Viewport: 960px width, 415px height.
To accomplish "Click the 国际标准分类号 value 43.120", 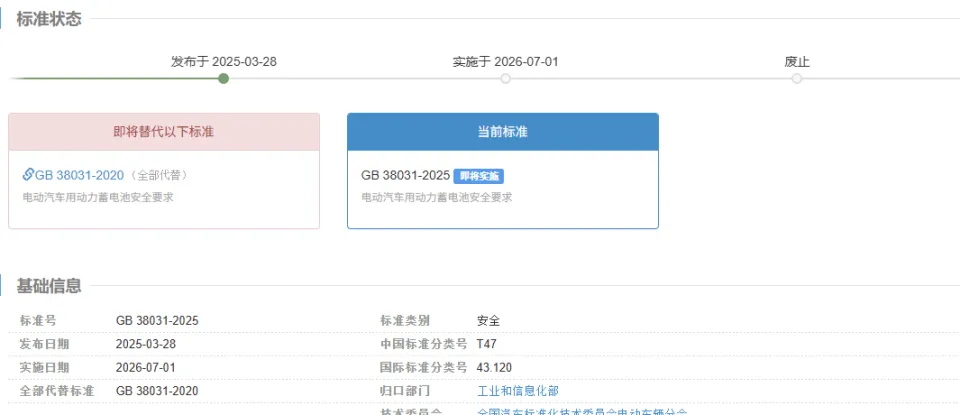I will (494, 367).
